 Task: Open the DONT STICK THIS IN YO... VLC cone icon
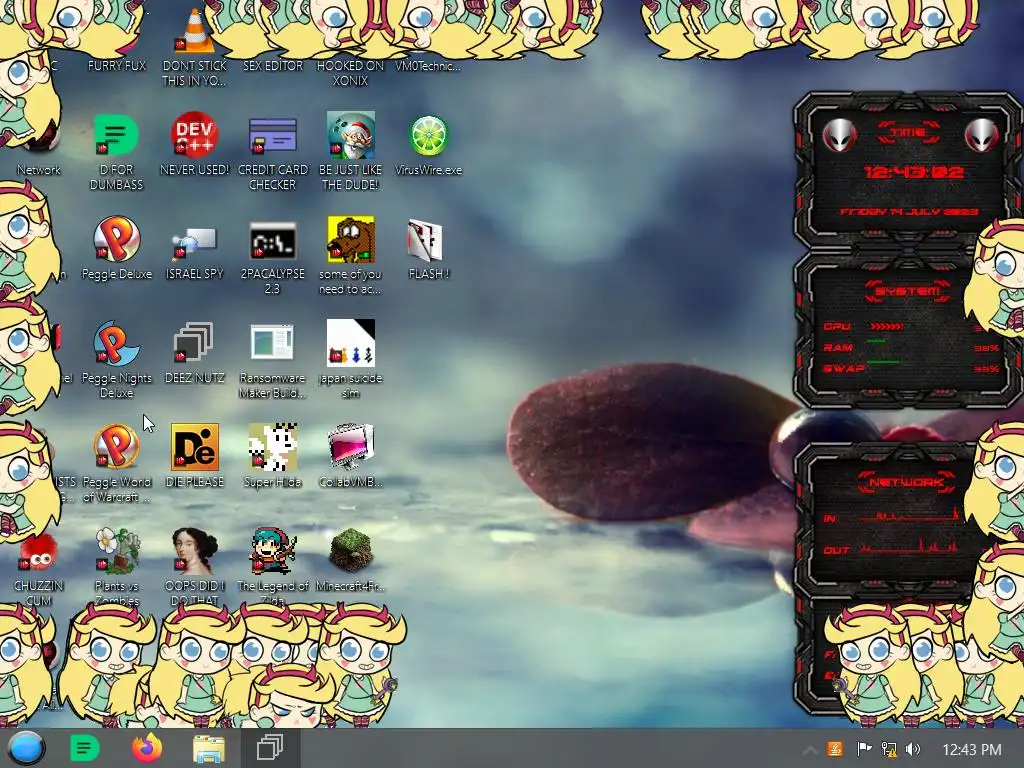click(x=194, y=31)
